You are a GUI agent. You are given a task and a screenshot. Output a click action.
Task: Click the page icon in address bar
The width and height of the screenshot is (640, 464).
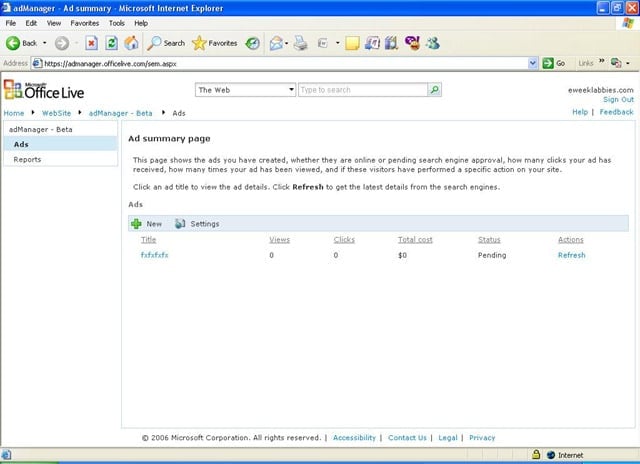coord(37,63)
